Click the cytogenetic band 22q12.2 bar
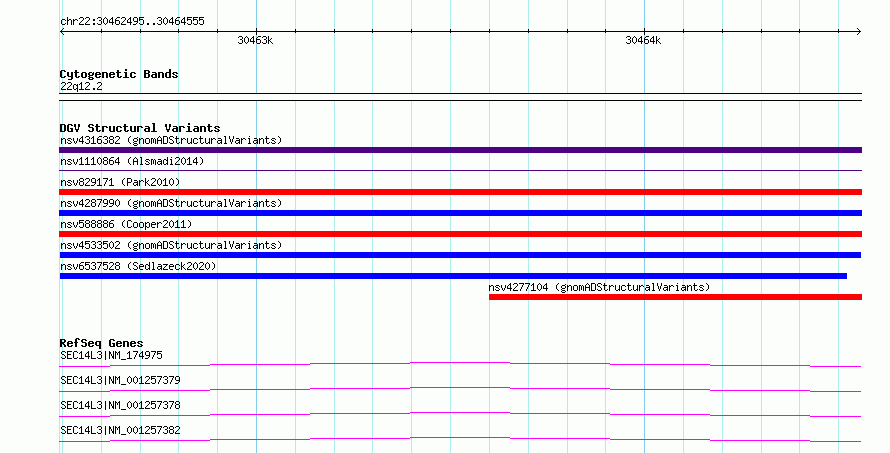The width and height of the screenshot is (890, 453). [x=460, y=97]
